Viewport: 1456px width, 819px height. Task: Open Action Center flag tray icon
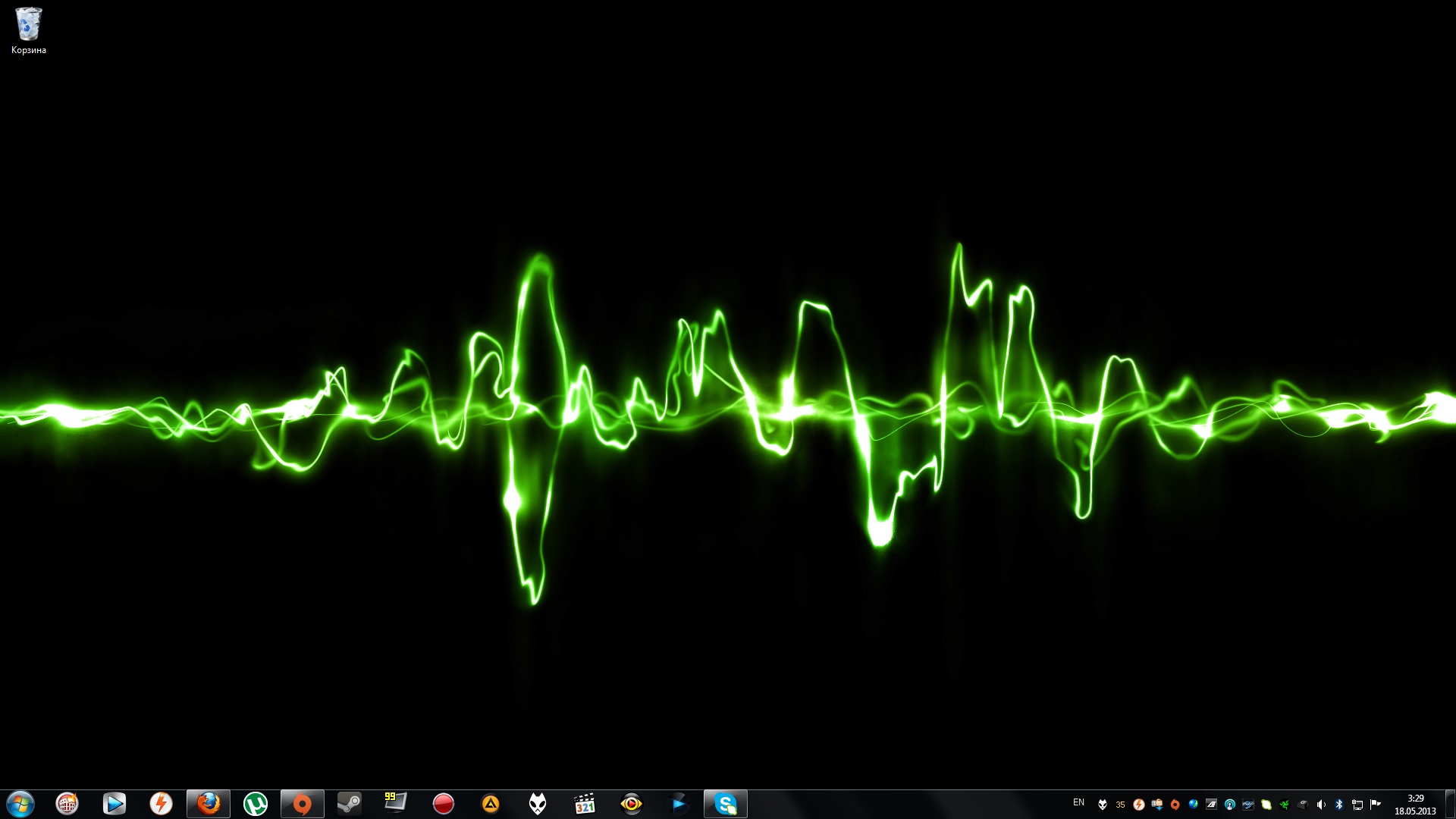click(1376, 805)
